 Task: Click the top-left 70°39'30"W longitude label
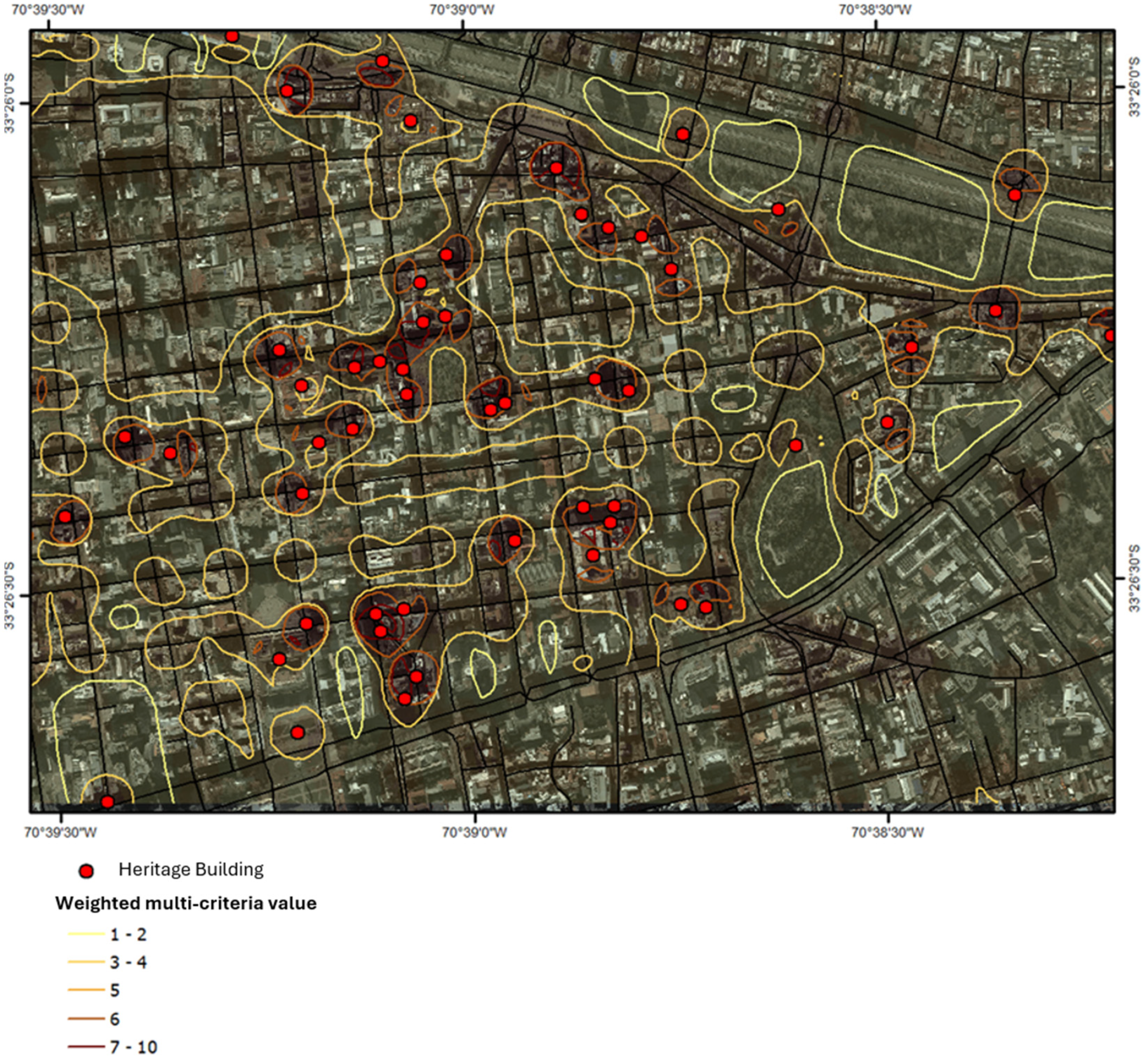click(48, 10)
